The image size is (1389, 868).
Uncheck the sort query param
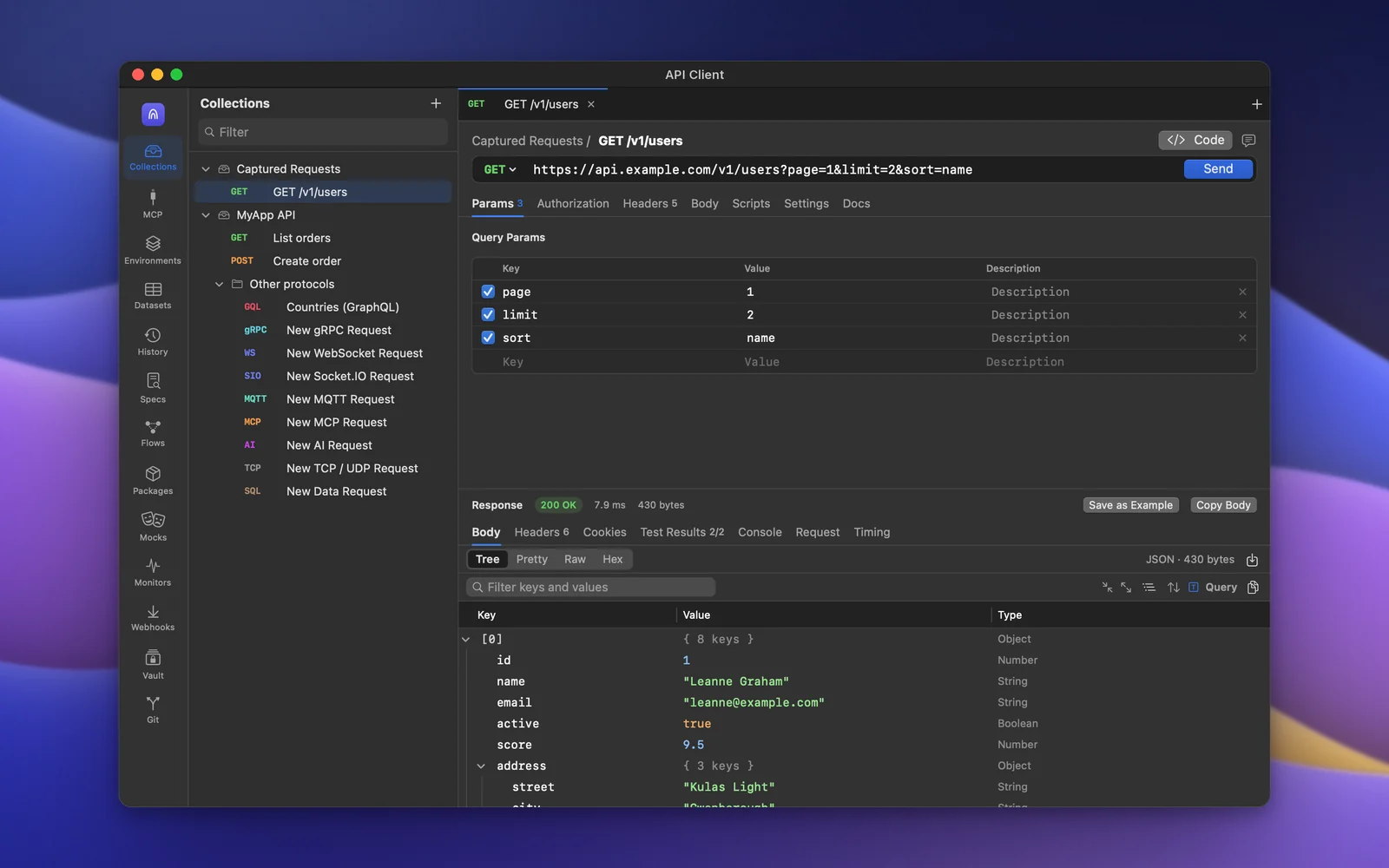[x=488, y=338]
